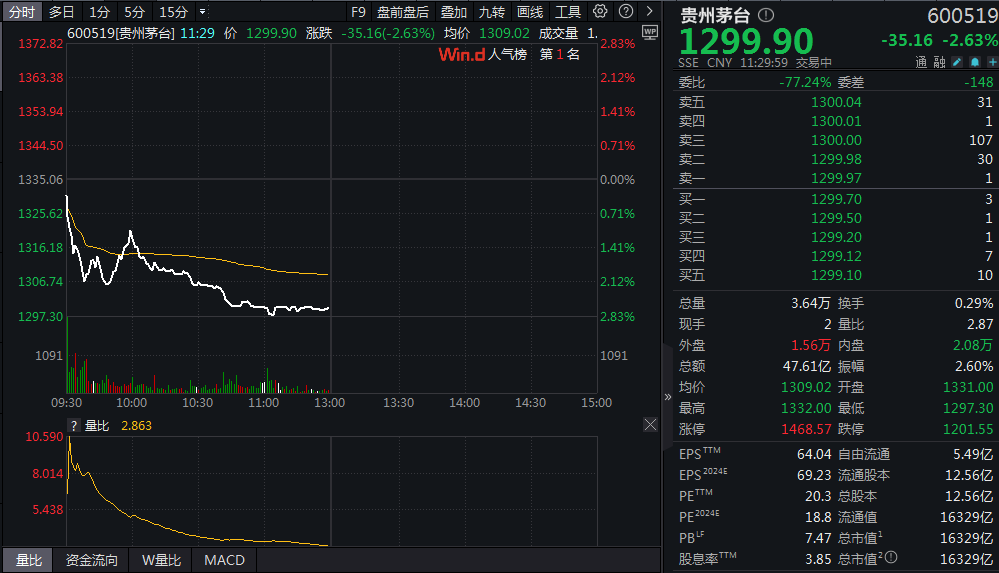Click the 卖五 price 1300.04
Viewport: 999px width, 573px height.
pyautogui.click(x=836, y=102)
